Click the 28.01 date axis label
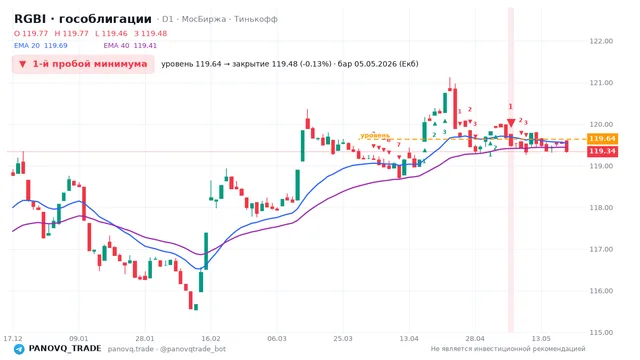The image size is (640, 360). [x=145, y=339]
